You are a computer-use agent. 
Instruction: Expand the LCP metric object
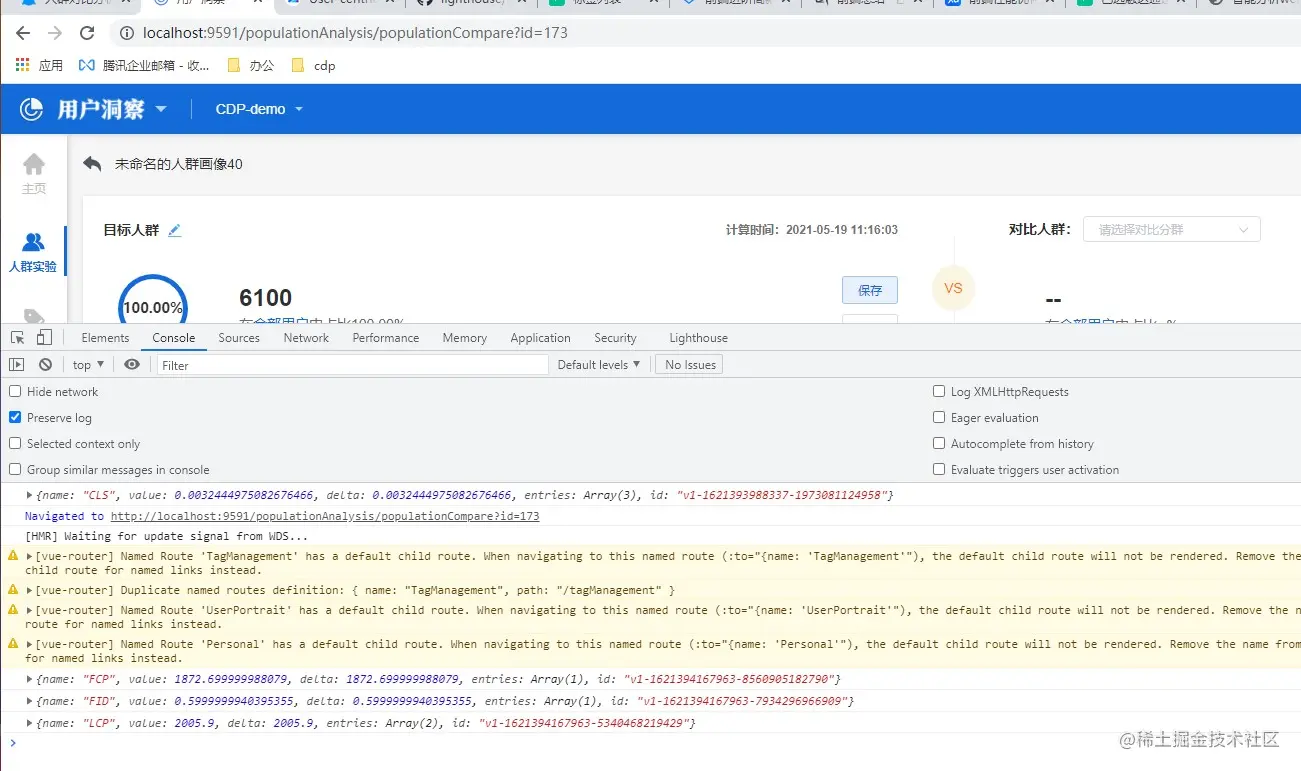click(30, 723)
